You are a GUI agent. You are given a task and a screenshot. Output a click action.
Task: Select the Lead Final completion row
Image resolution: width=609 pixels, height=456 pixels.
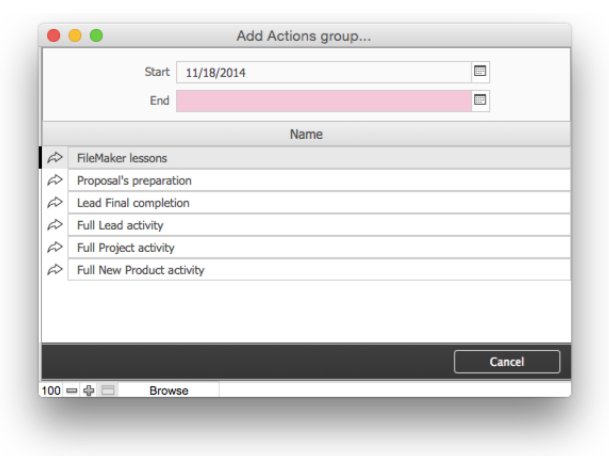[x=318, y=203]
